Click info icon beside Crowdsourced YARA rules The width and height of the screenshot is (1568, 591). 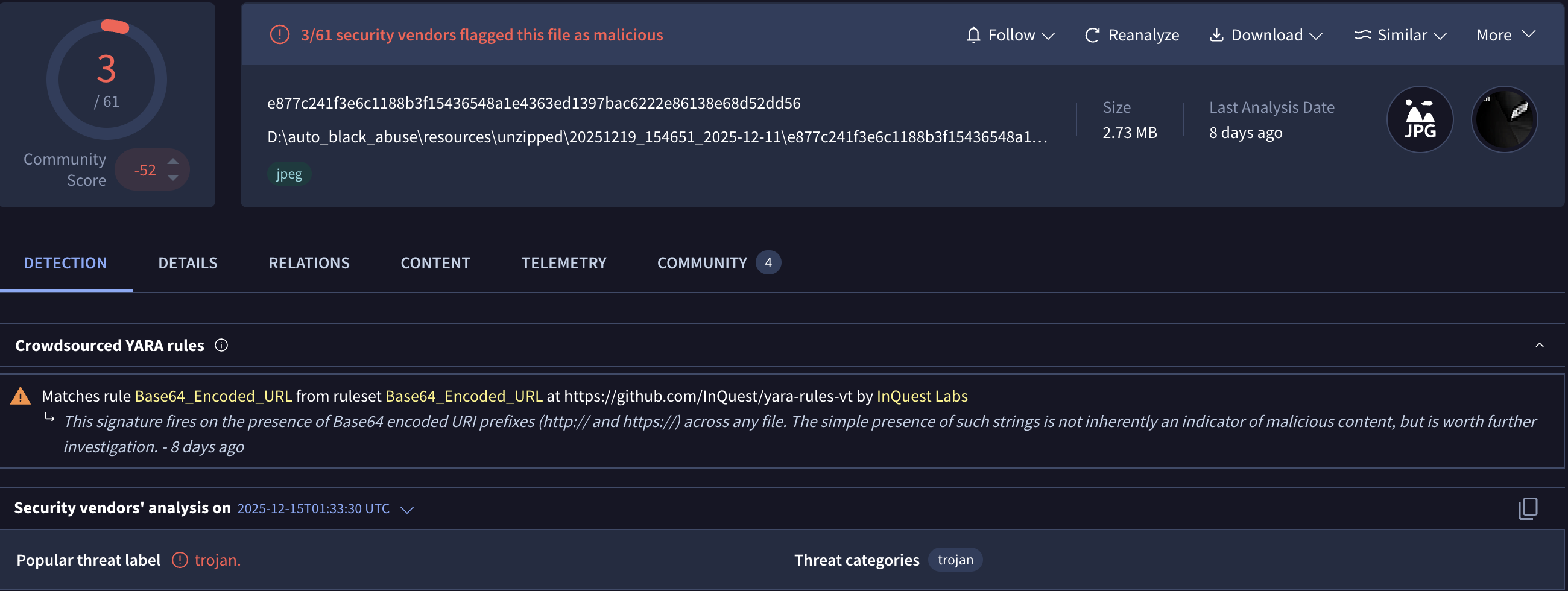pyautogui.click(x=221, y=345)
